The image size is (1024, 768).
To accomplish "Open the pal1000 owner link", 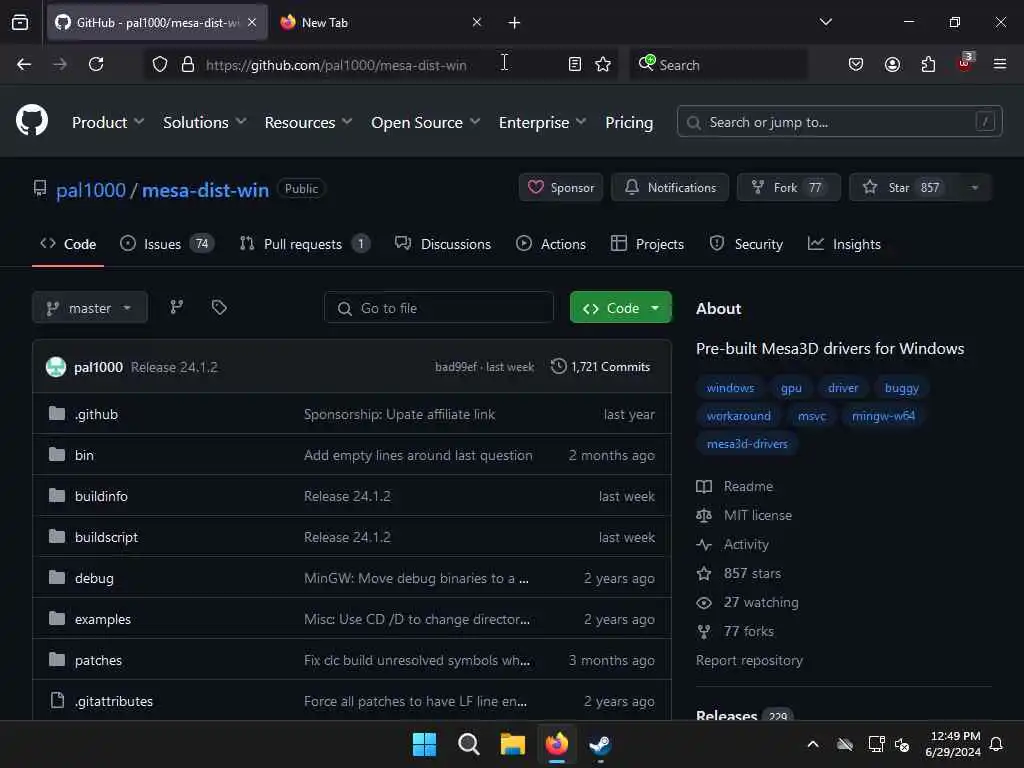I will coord(90,190).
